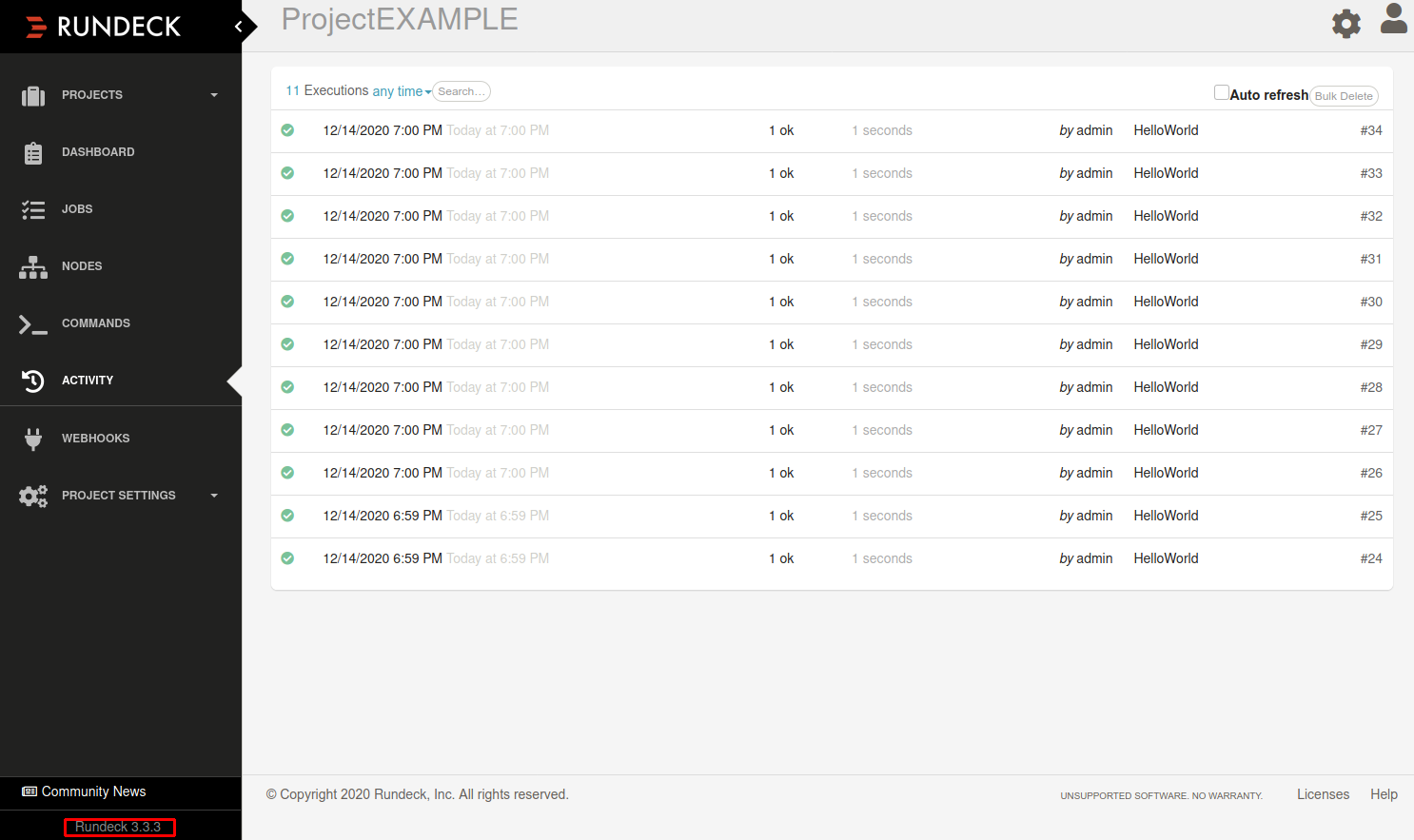Select the Activity history icon
Viewport: 1414px width, 840px height.
pyautogui.click(x=33, y=381)
